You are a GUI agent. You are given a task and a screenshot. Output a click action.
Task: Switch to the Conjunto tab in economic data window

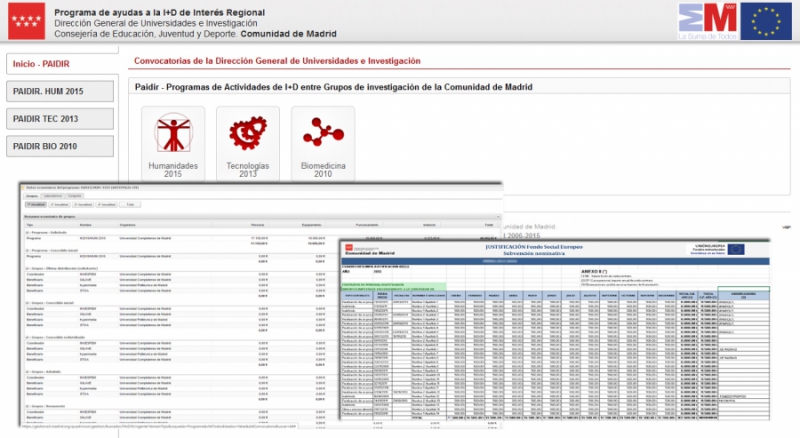point(74,196)
